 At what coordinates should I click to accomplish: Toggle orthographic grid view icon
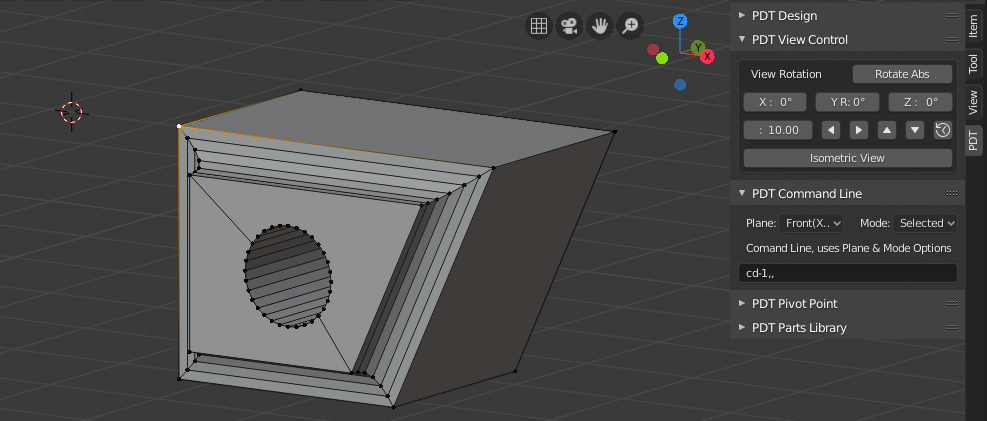coord(538,26)
